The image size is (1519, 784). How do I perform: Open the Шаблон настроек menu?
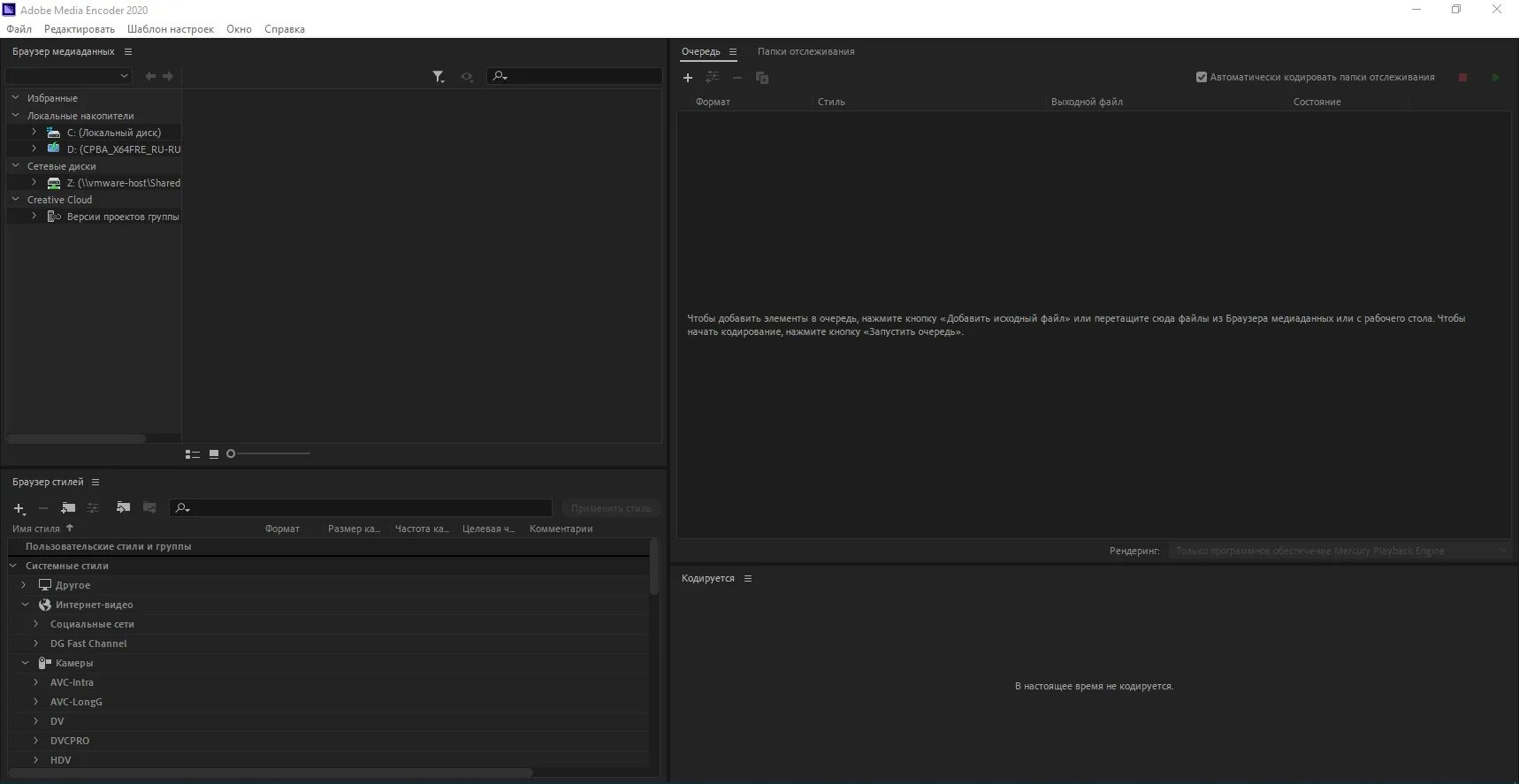[171, 29]
